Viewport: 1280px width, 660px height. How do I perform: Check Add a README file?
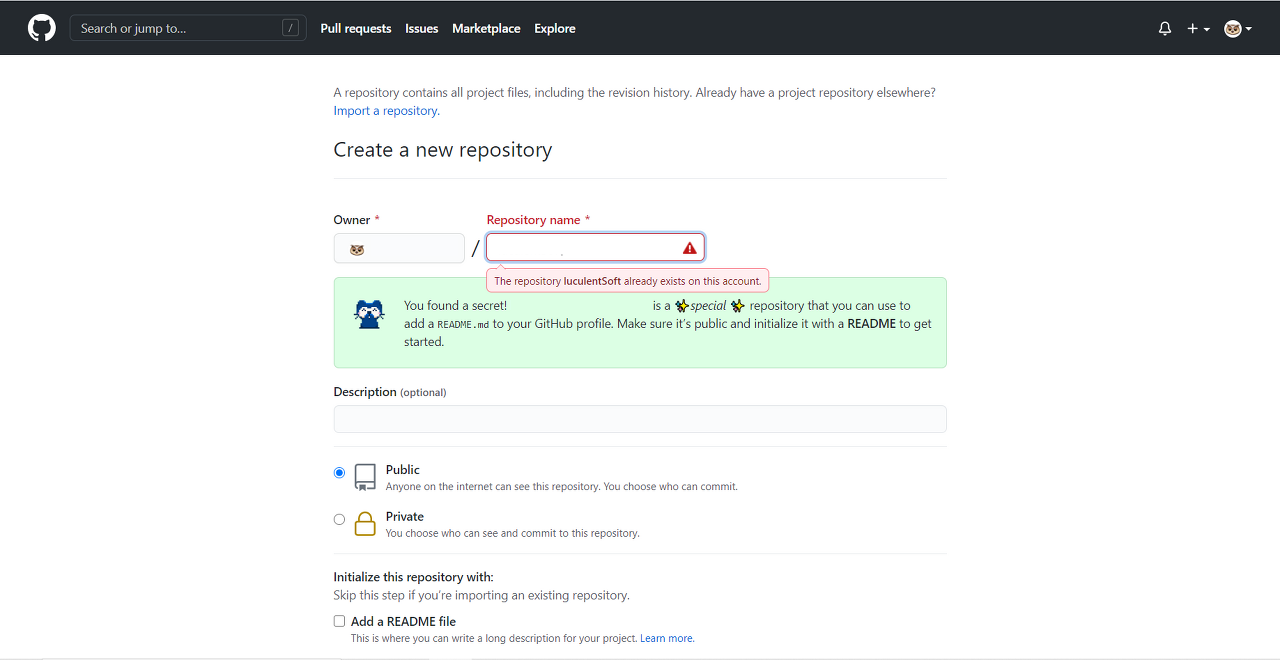coord(339,621)
